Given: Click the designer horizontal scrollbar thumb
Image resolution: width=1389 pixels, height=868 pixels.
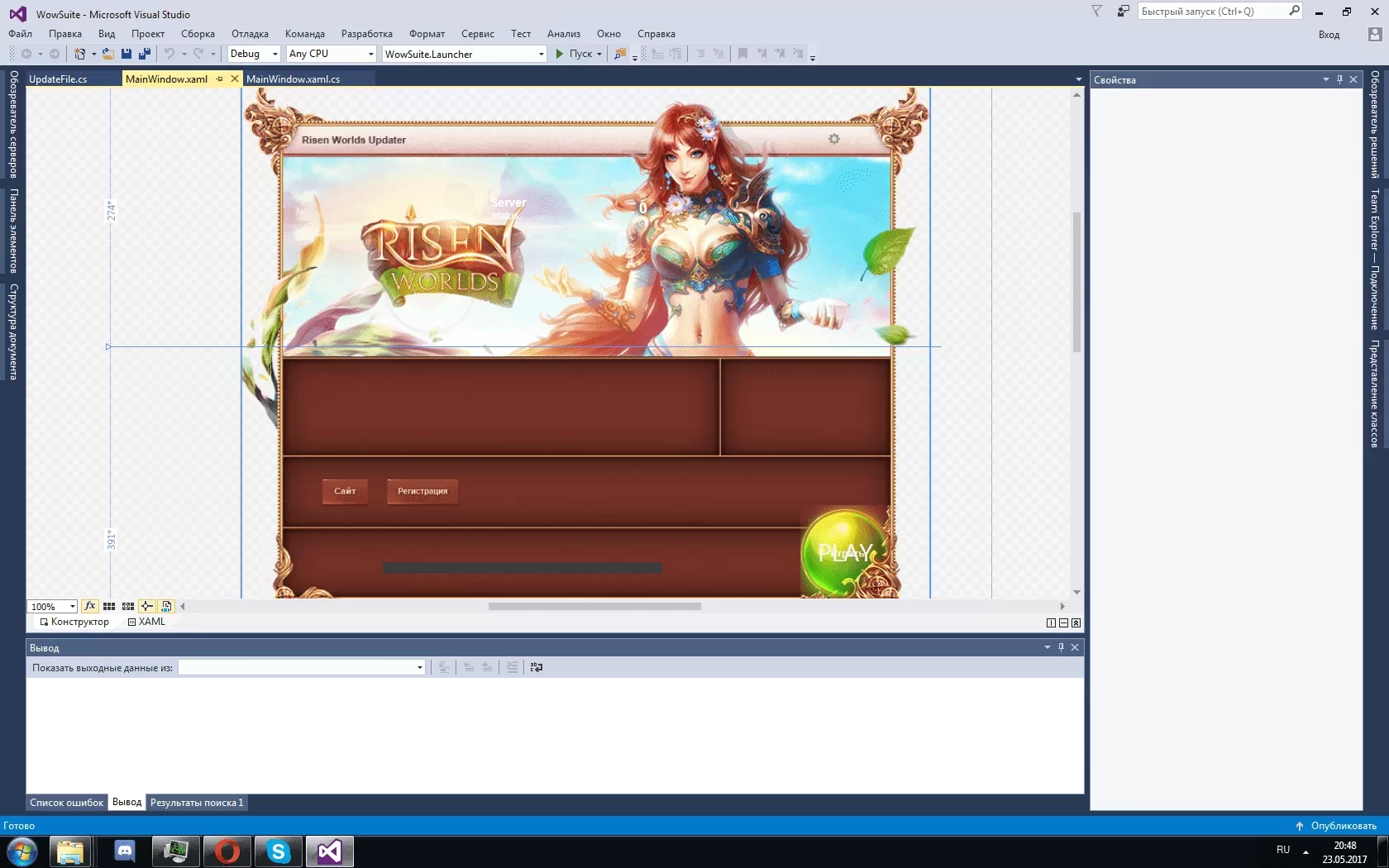Looking at the screenshot, I should pos(594,606).
